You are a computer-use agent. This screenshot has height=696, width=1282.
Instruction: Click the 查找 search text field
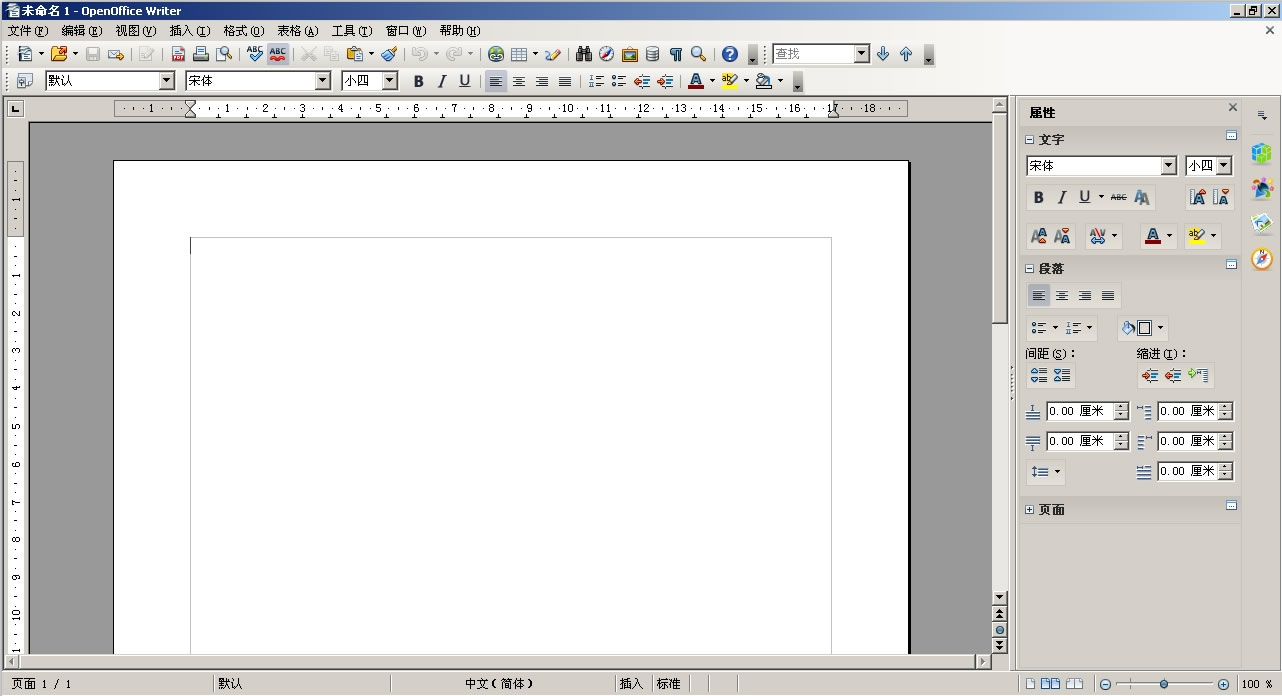tap(812, 54)
